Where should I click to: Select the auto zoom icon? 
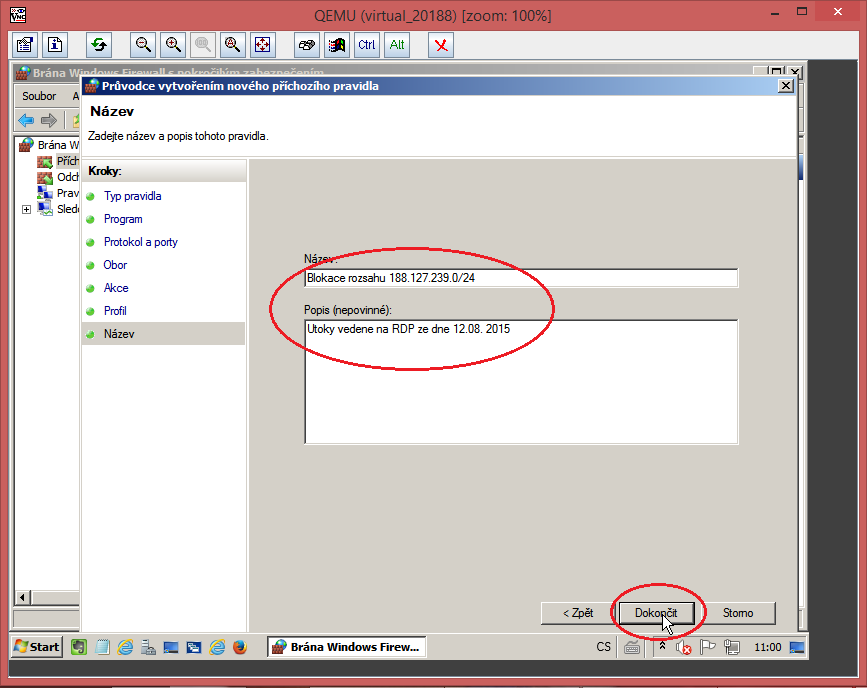233,45
